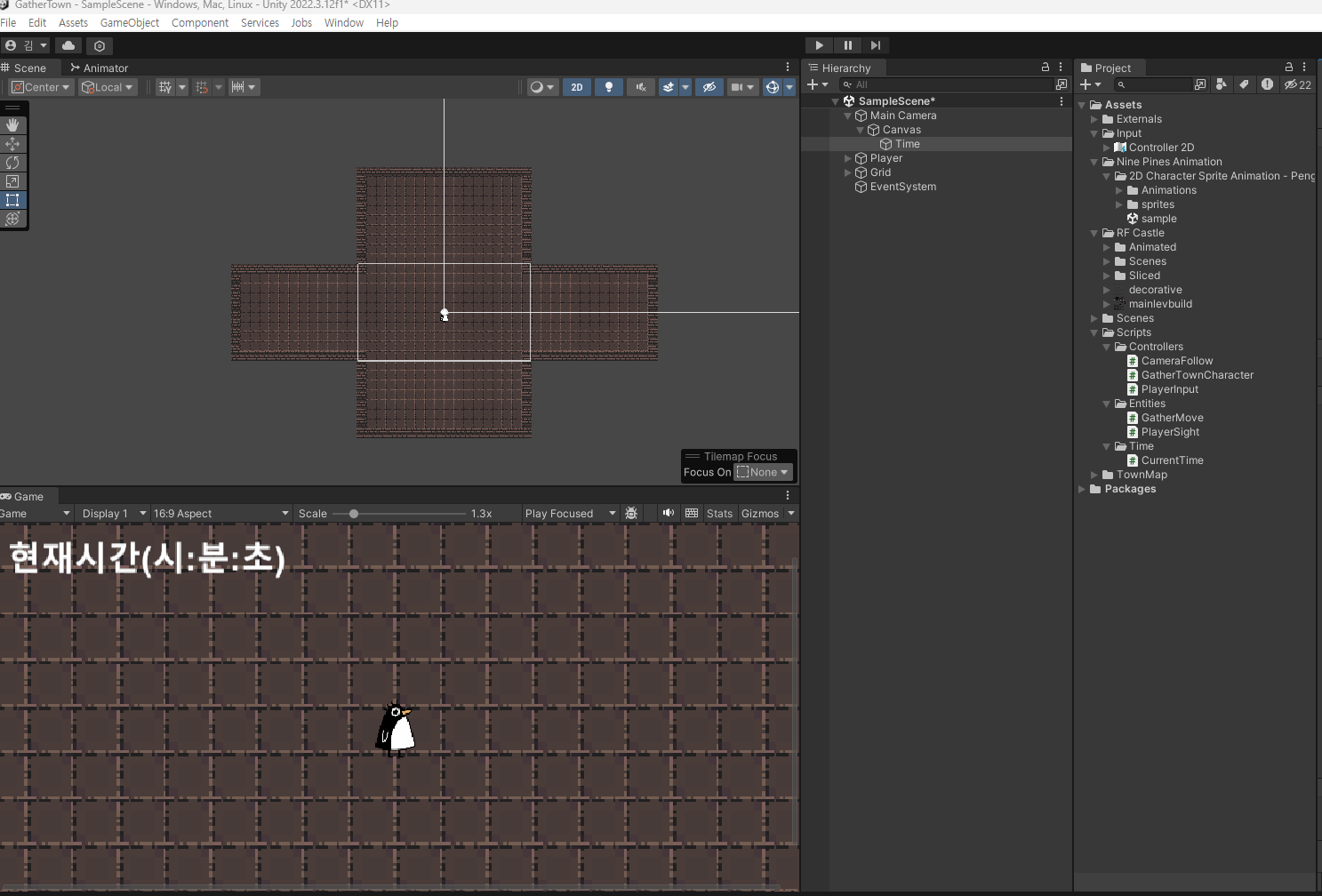Select the Scale tool

[x=12, y=181]
